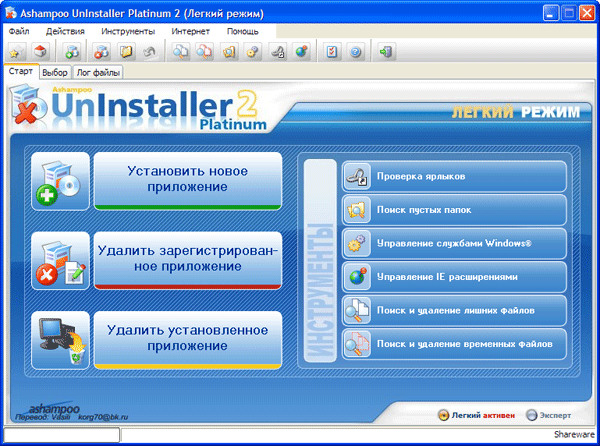Screen dimensions: 600x446
Task: Click the install icon with green plus and CD
Action: [60, 181]
